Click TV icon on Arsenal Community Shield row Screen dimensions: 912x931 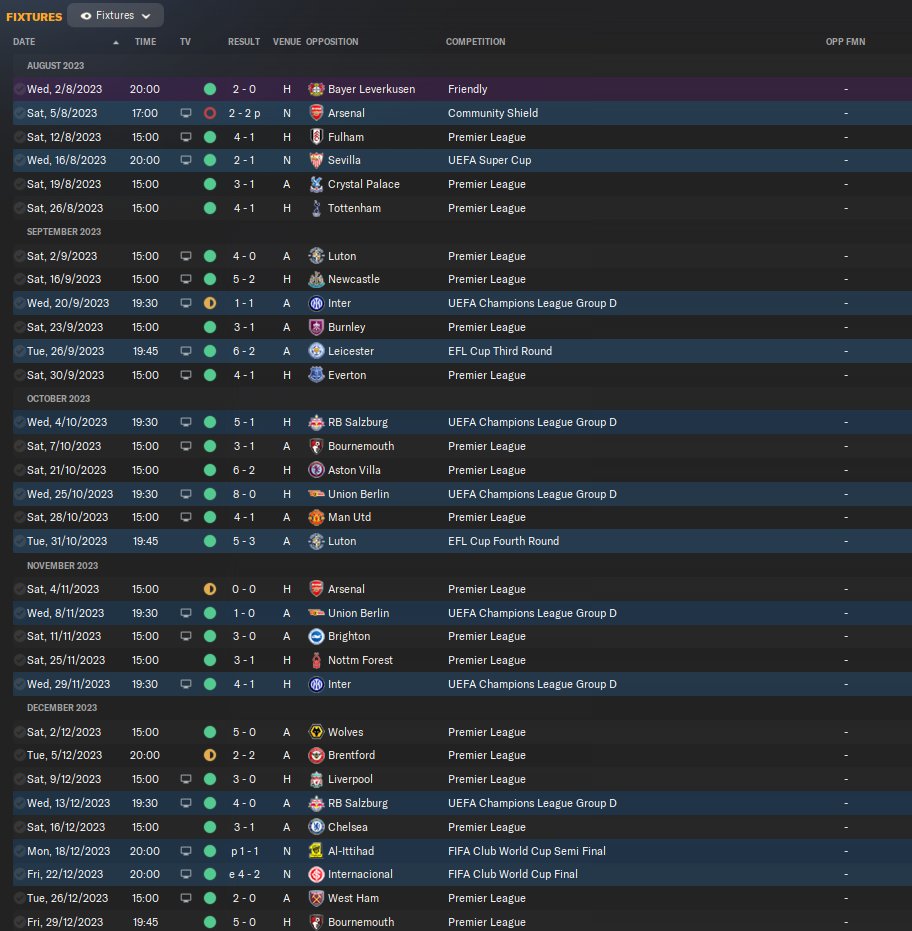point(186,113)
